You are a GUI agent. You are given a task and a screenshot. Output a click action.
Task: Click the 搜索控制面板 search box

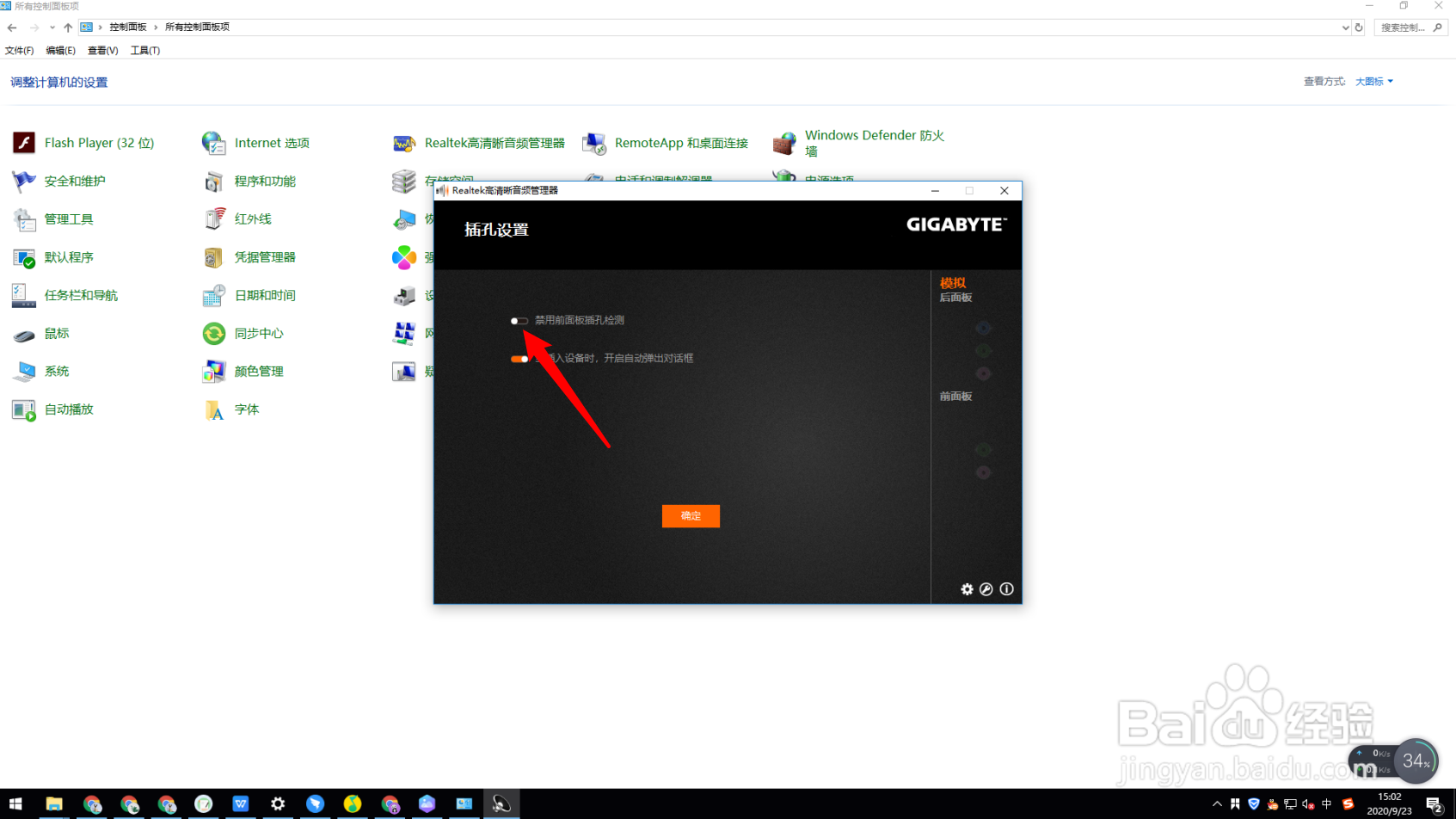pos(1409,28)
